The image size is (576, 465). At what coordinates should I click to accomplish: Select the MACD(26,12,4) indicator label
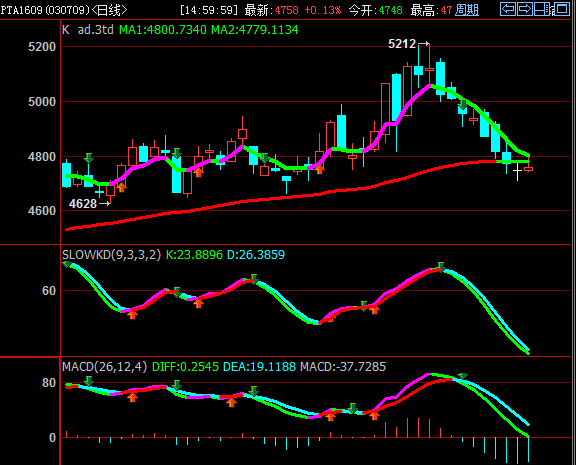104,367
